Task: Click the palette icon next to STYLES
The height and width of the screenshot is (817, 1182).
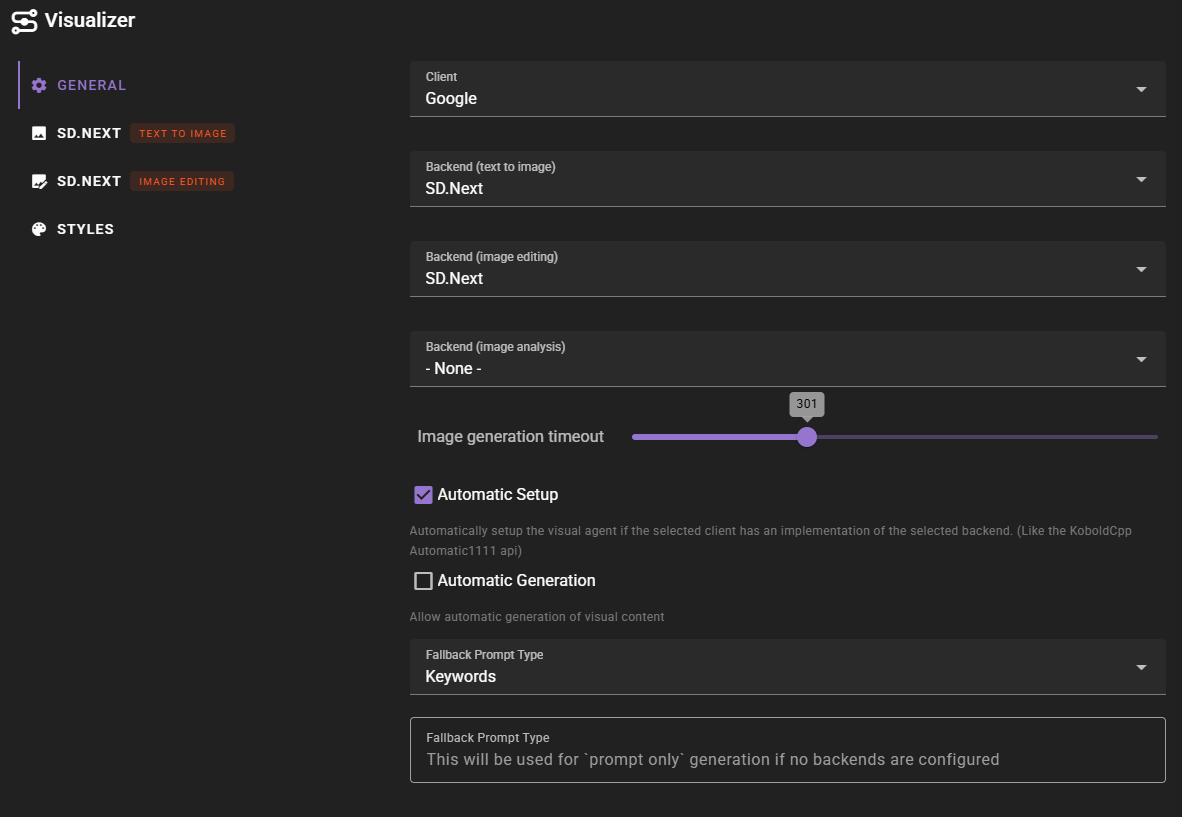Action: pos(39,228)
